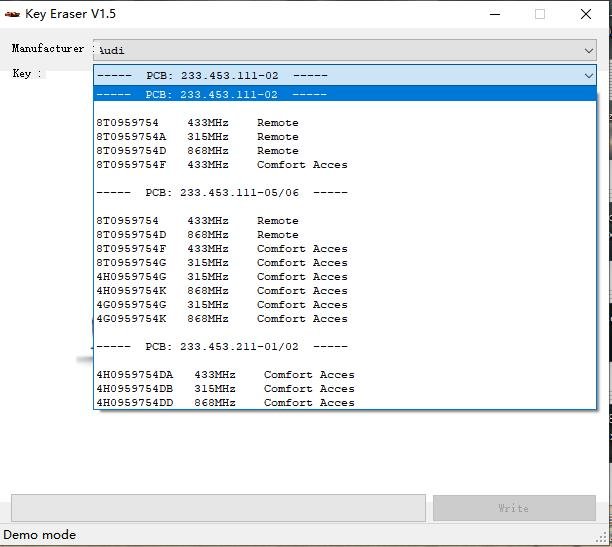Maximize the Key Eraser window
Screen dimensions: 612x547
(540, 14)
